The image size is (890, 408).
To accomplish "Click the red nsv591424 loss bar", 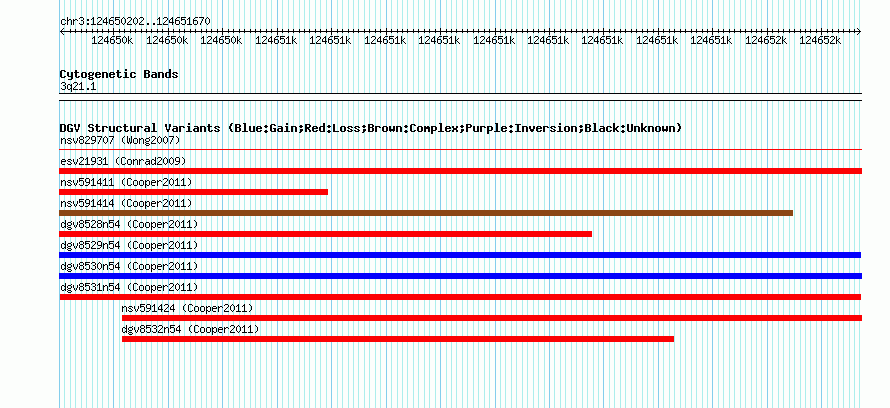I will tap(492, 318).
